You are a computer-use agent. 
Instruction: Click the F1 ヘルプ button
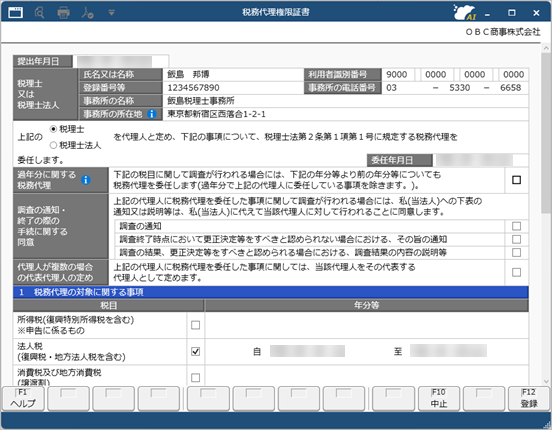23,399
